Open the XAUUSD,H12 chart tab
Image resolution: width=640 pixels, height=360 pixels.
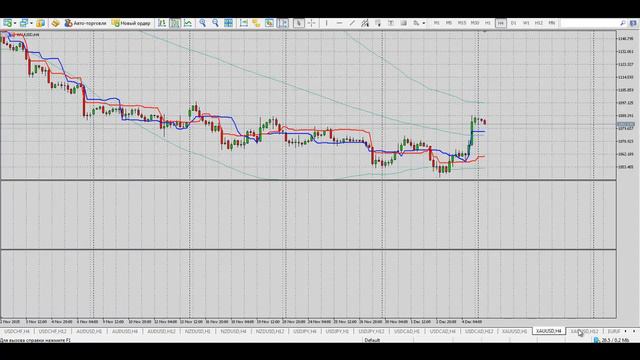point(584,331)
